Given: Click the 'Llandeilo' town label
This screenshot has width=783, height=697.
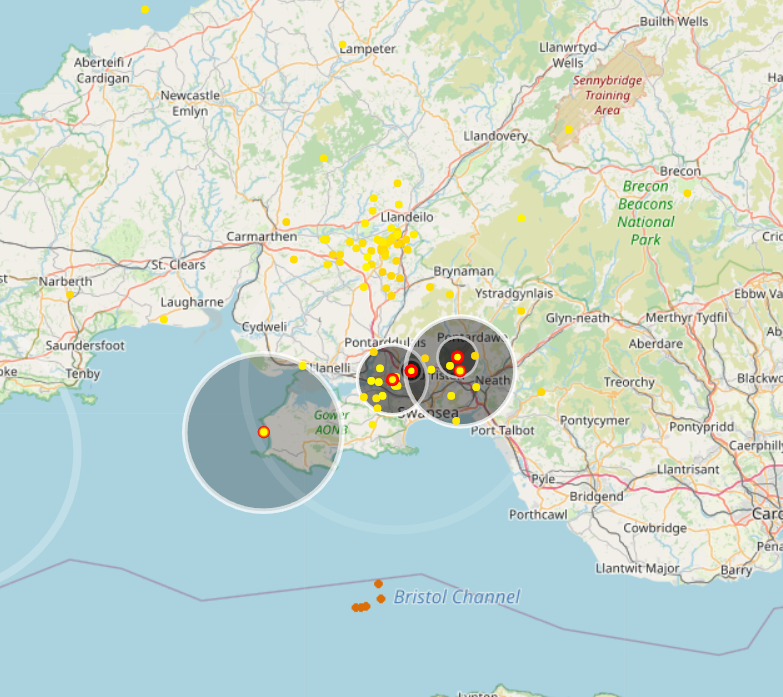Looking at the screenshot, I should 407,217.
